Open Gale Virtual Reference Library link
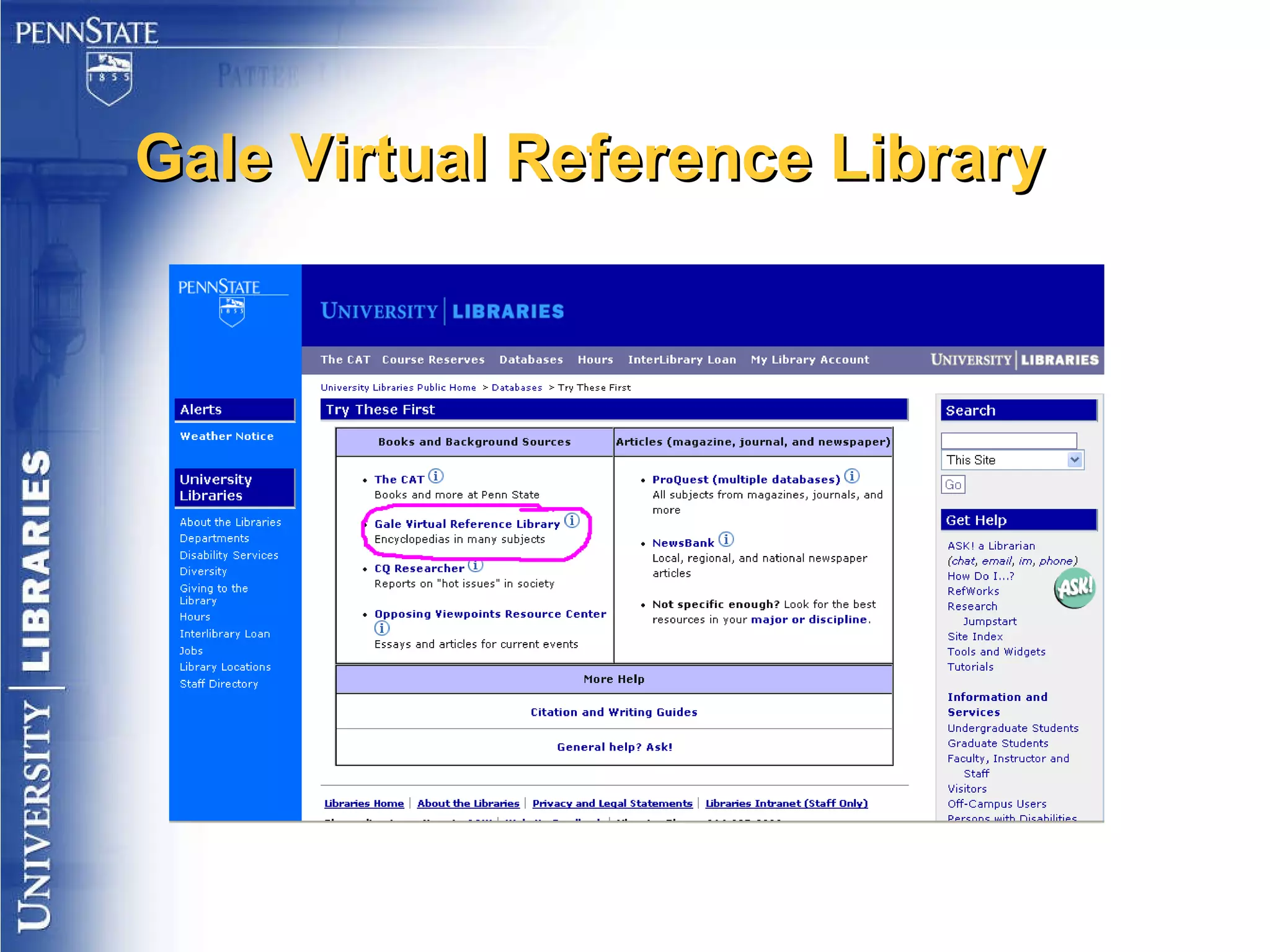 pos(467,524)
